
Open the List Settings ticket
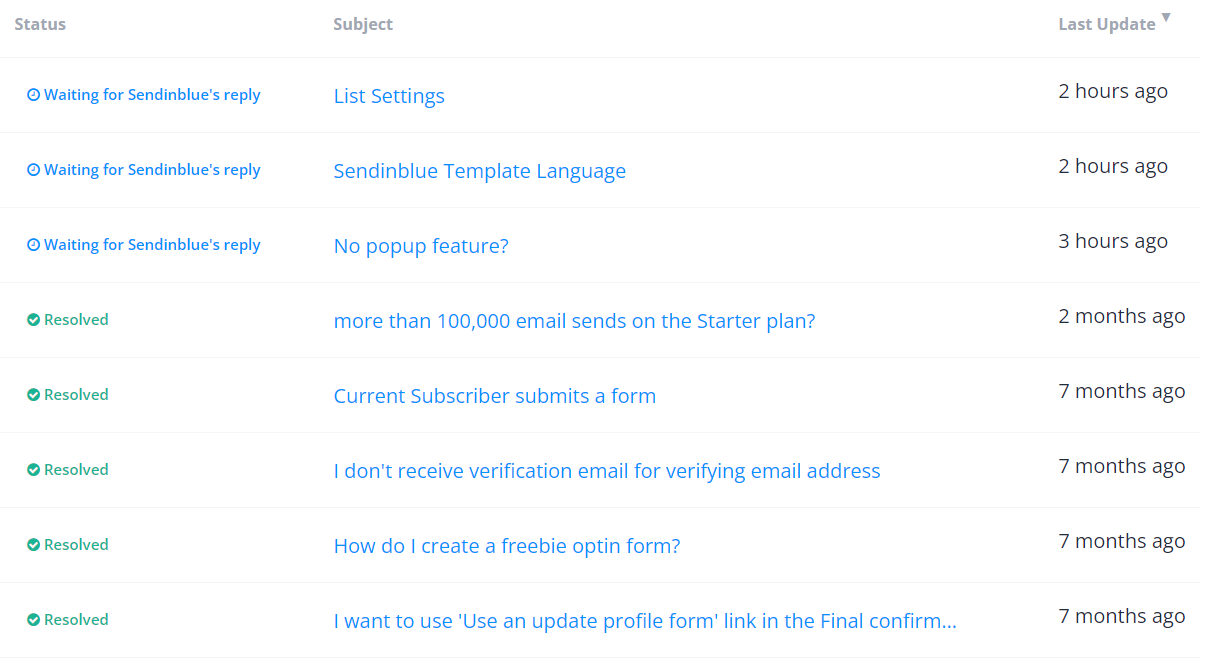tap(389, 96)
